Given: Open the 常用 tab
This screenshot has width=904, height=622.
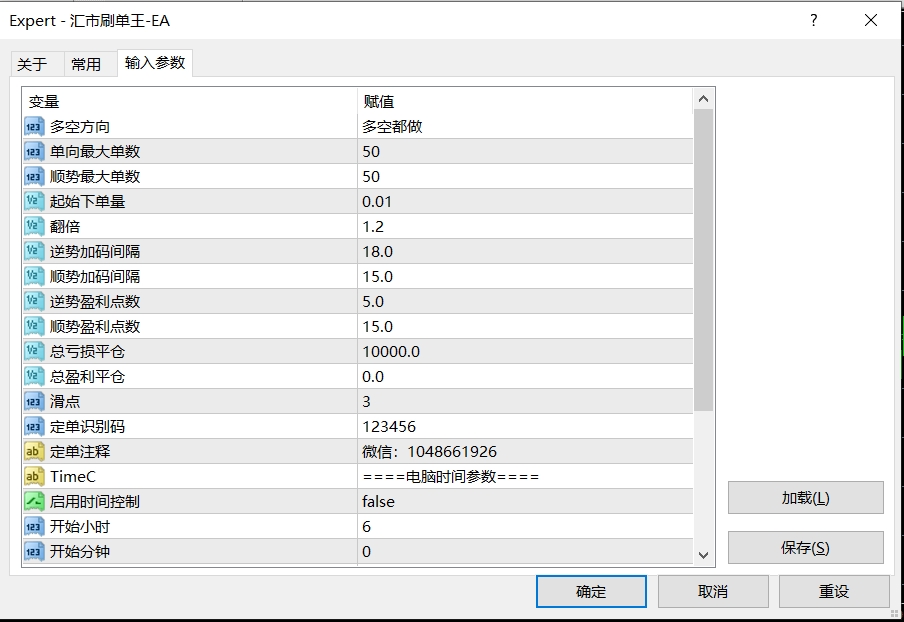Looking at the screenshot, I should (x=86, y=64).
